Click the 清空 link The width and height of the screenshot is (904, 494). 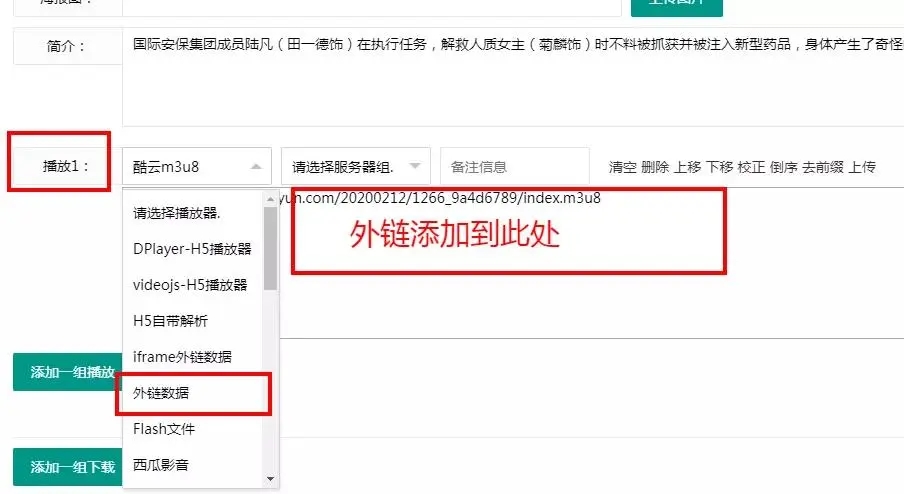(622, 167)
